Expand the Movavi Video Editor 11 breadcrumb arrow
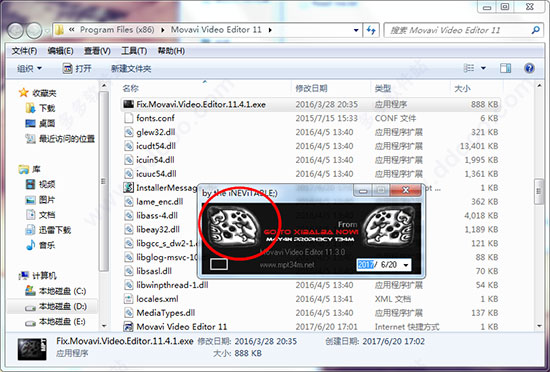 [x=270, y=30]
